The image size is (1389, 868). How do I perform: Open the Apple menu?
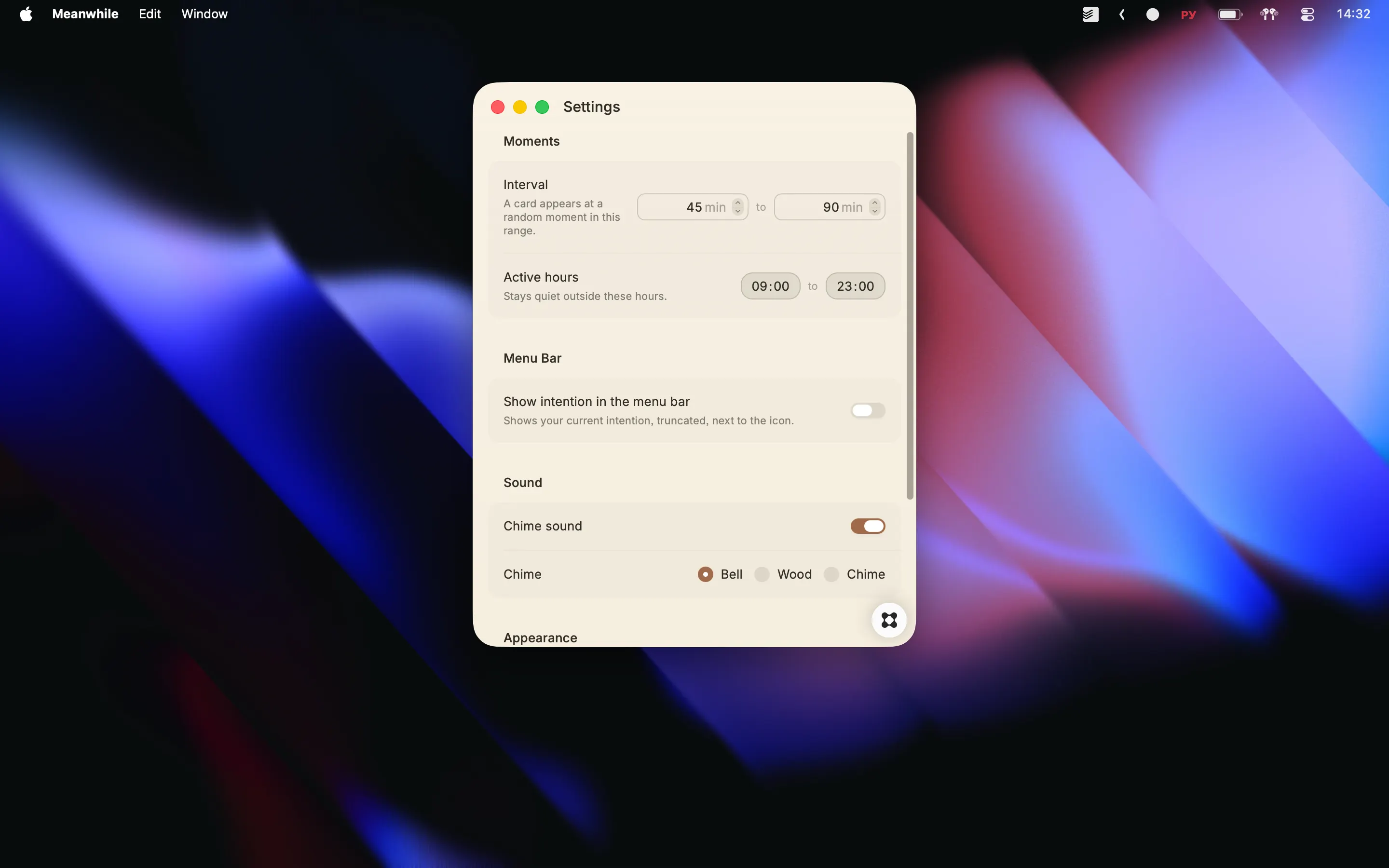click(x=26, y=14)
